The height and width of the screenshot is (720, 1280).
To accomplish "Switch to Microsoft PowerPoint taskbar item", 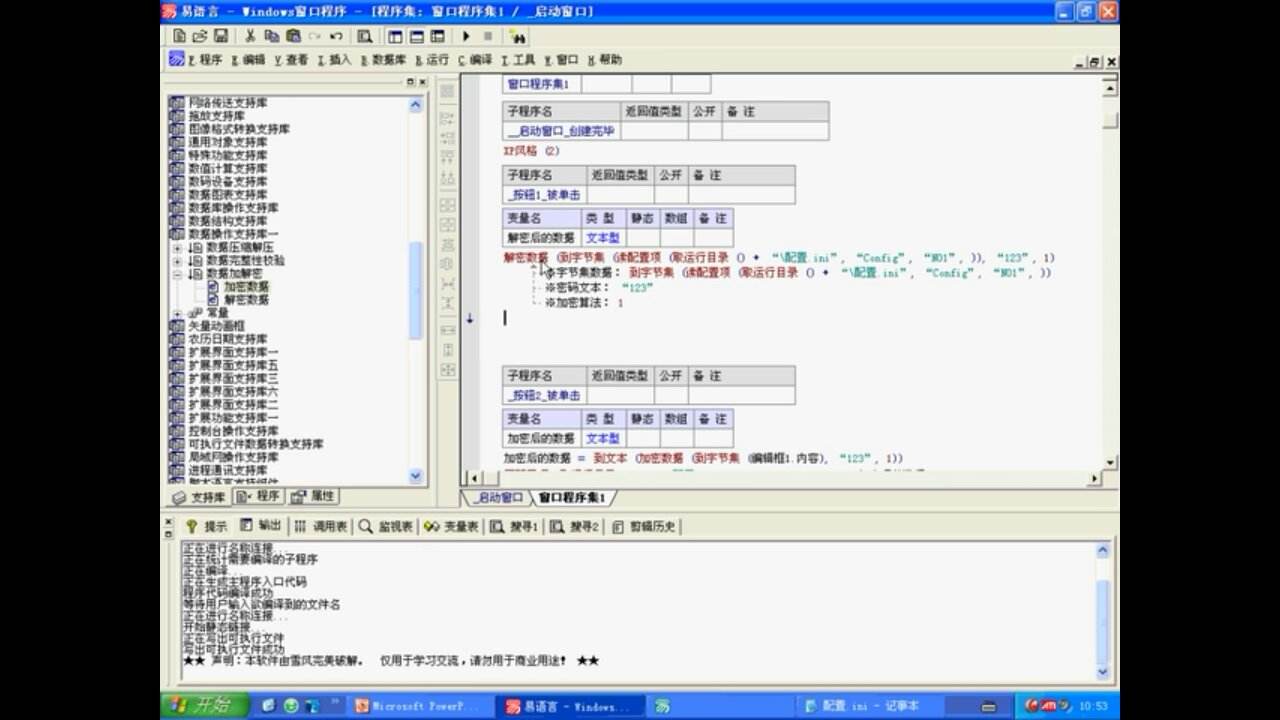I will pyautogui.click(x=421, y=706).
